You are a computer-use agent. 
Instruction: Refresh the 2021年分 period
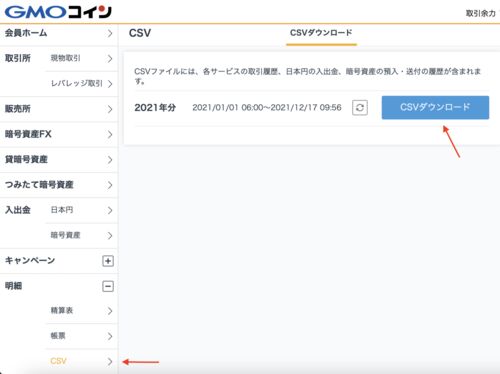pyautogui.click(x=360, y=108)
